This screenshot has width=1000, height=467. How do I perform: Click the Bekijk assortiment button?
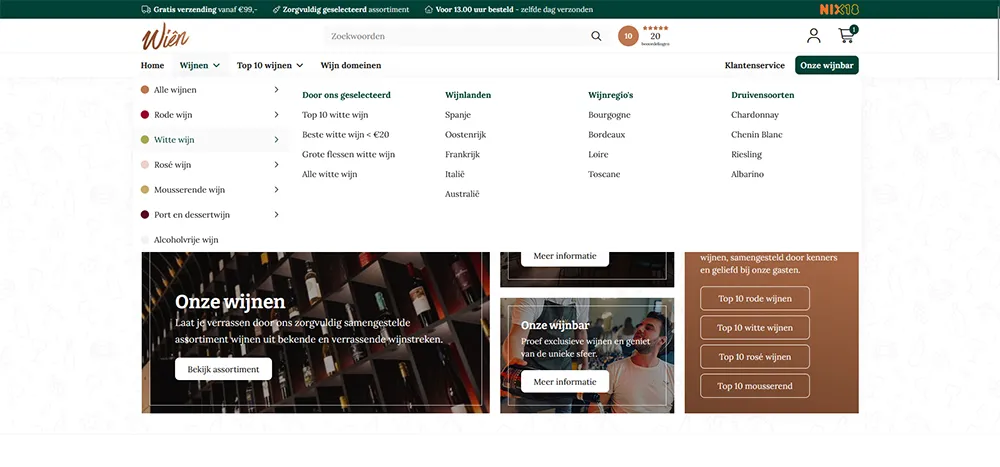click(x=223, y=369)
